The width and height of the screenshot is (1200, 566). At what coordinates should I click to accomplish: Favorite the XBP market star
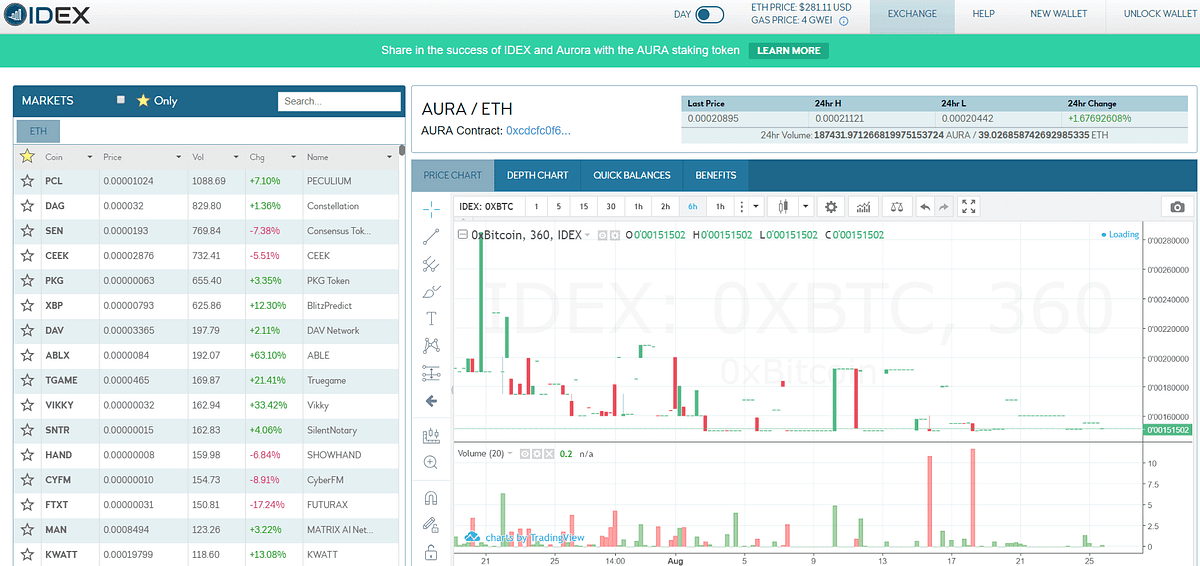(27, 305)
